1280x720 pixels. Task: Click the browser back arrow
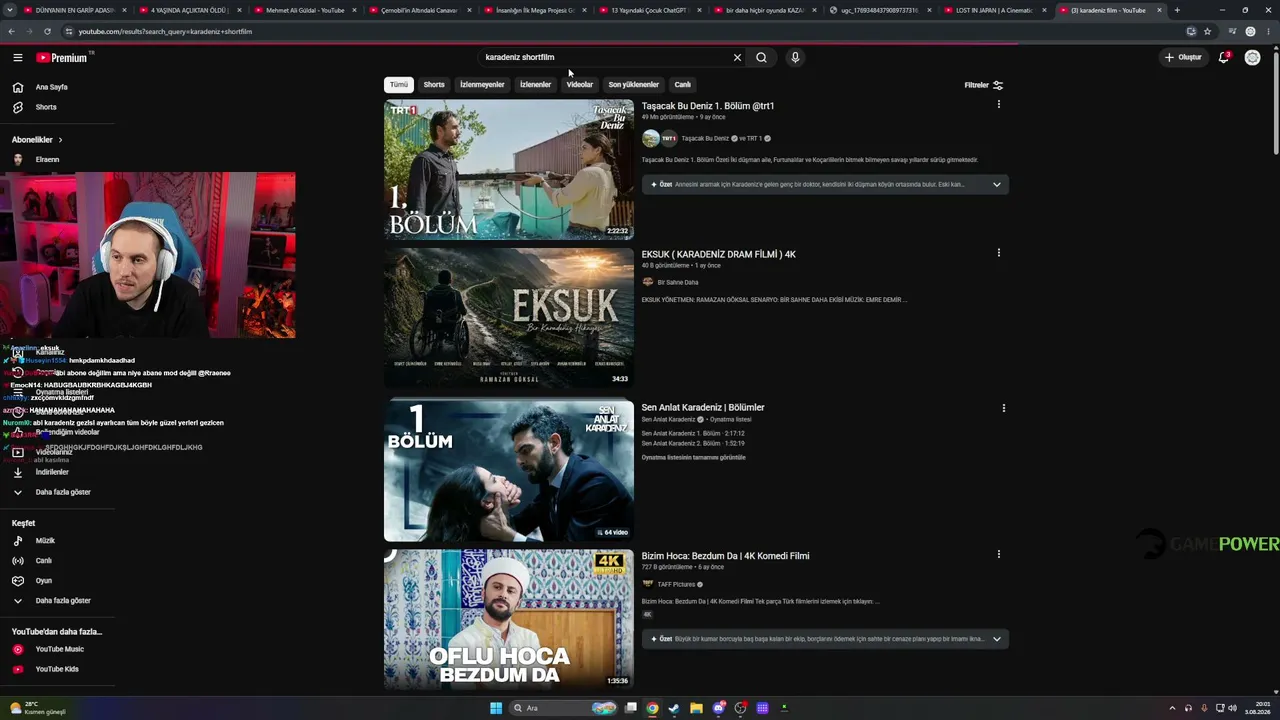pyautogui.click(x=11, y=31)
